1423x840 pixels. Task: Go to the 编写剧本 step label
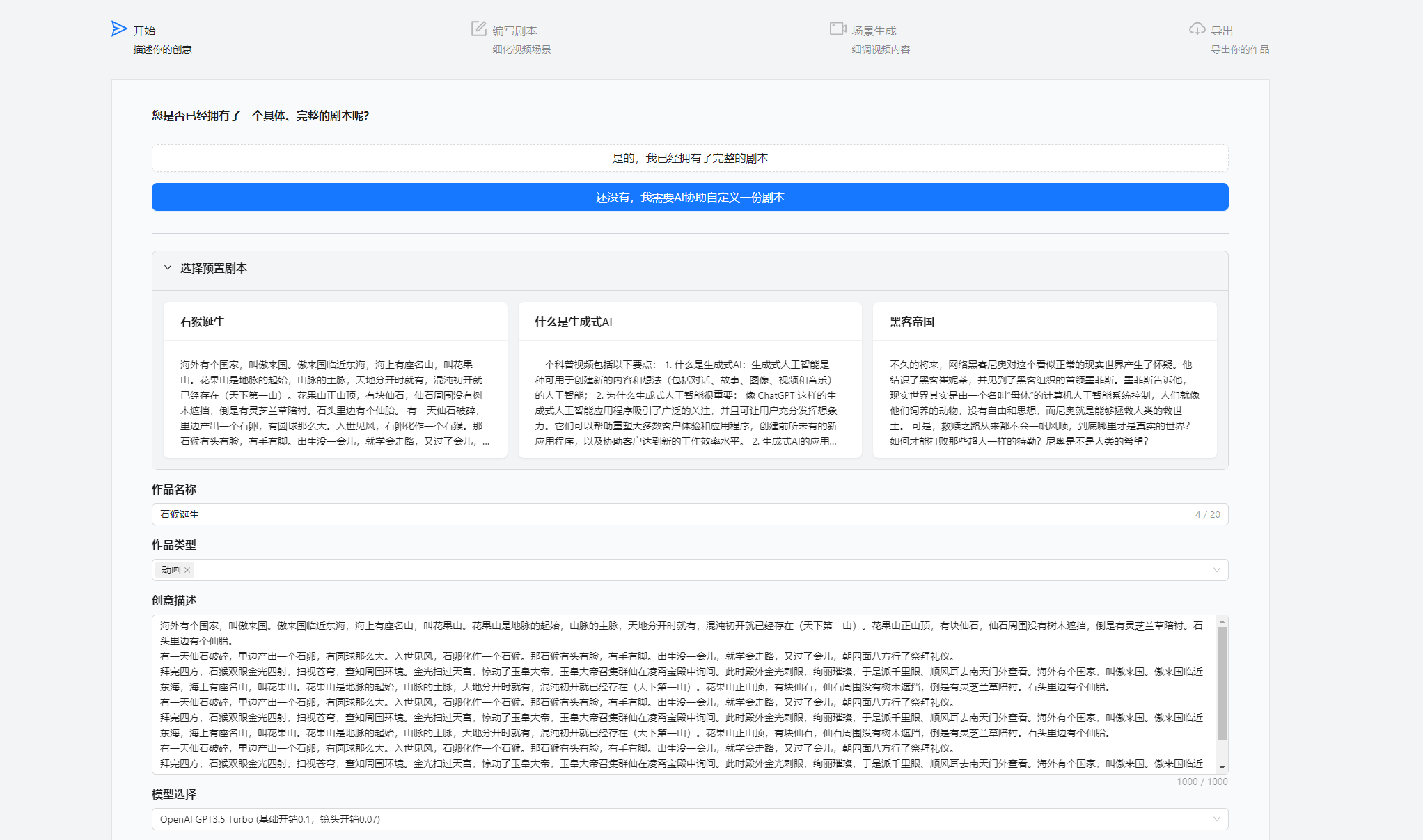coord(514,31)
